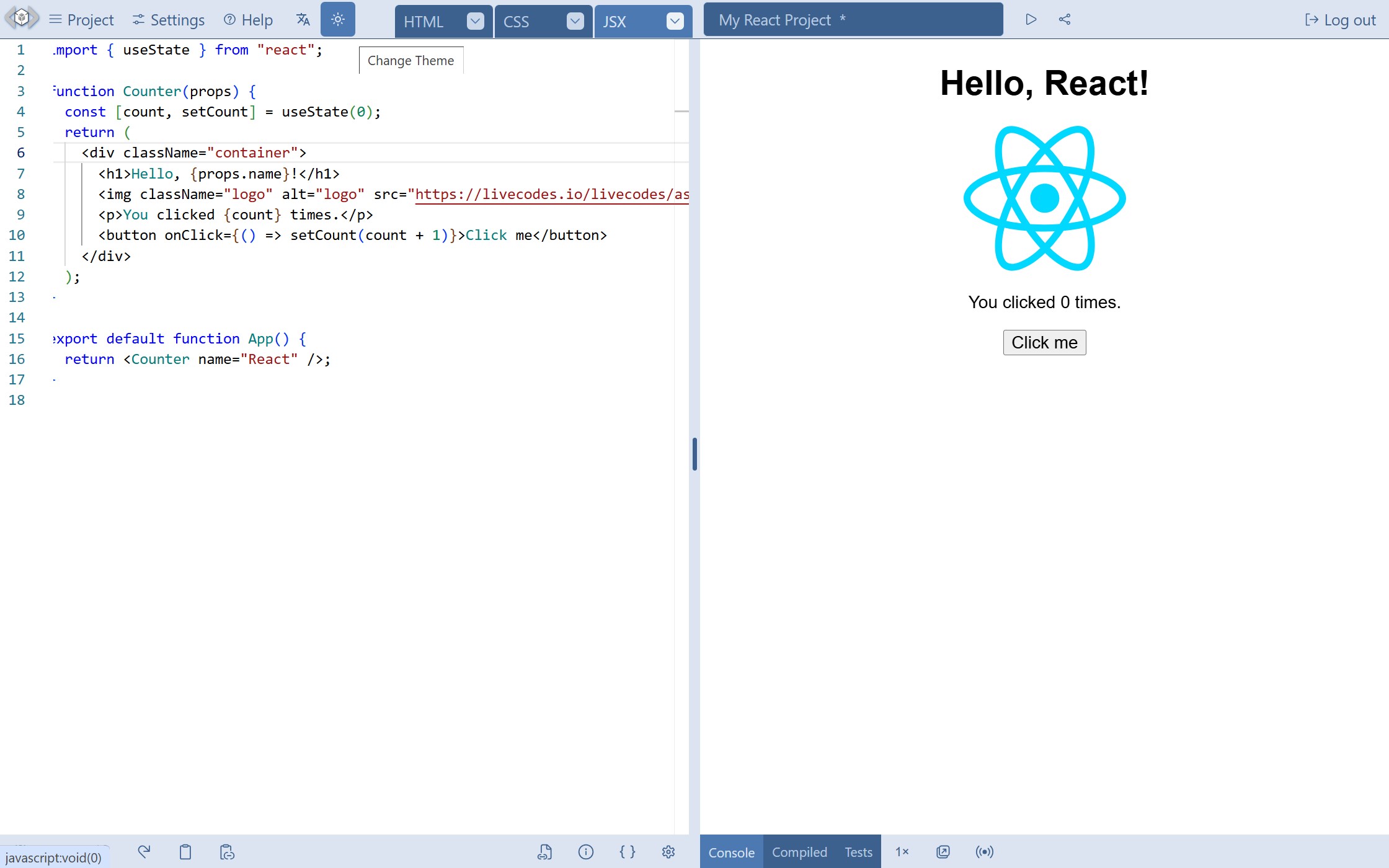Open the Project menu

pyautogui.click(x=81, y=19)
